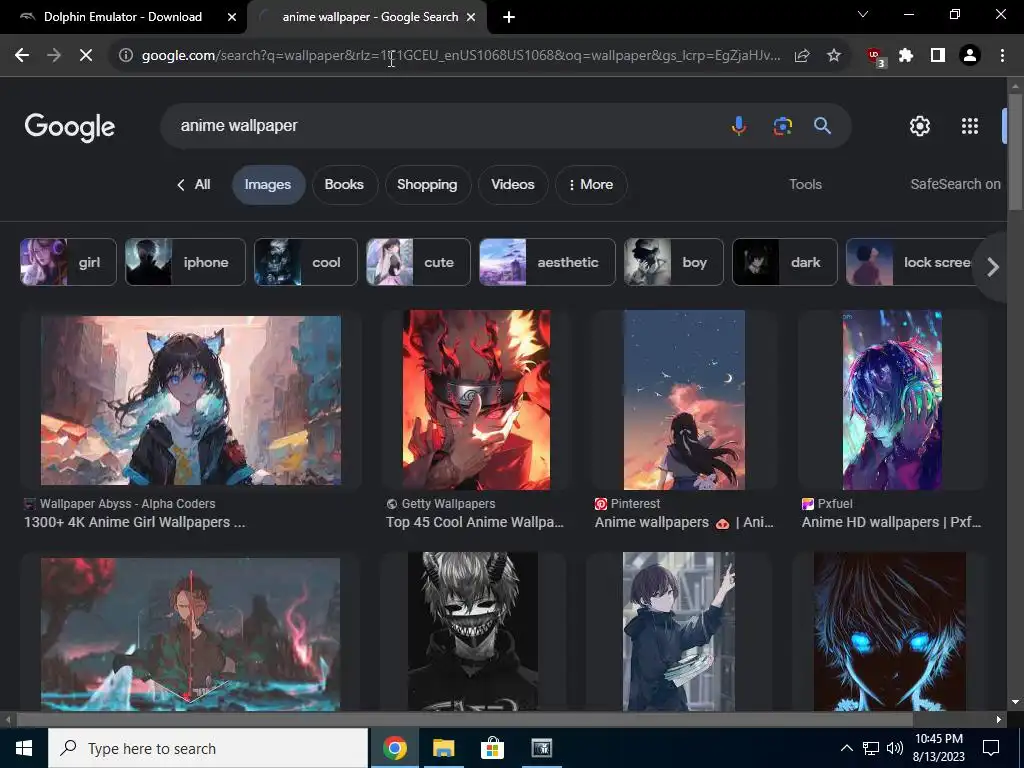Open the glowing blue eyes image
Image resolution: width=1024 pixels, height=768 pixels.
(889, 632)
